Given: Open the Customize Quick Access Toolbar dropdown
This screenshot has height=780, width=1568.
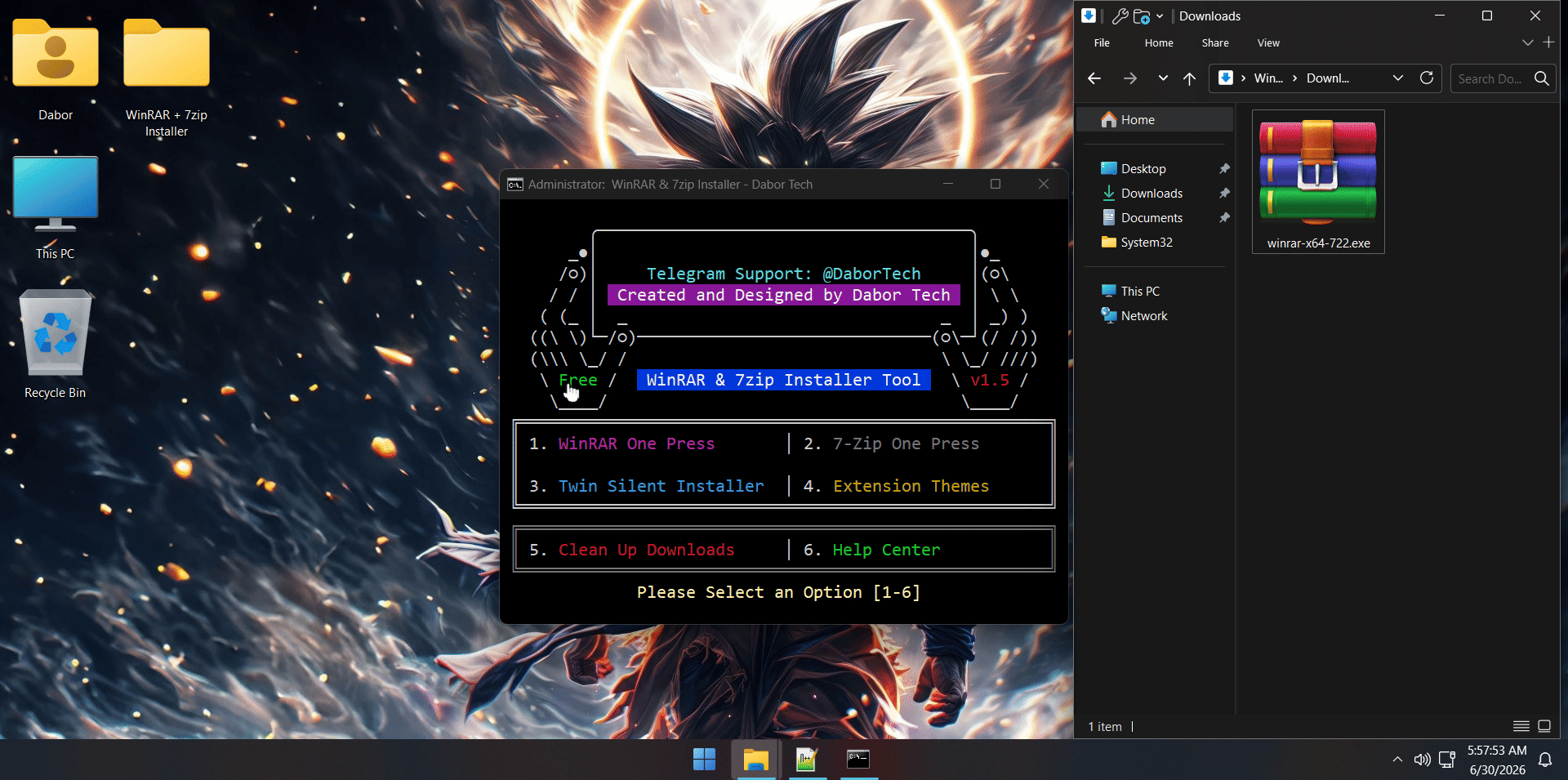Looking at the screenshot, I should pyautogui.click(x=1160, y=16).
